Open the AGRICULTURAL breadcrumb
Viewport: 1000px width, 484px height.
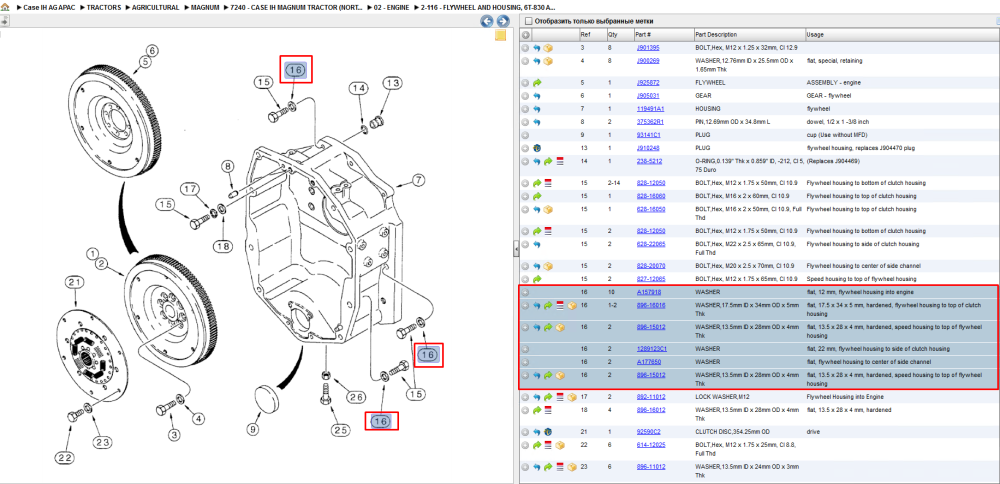pos(156,8)
